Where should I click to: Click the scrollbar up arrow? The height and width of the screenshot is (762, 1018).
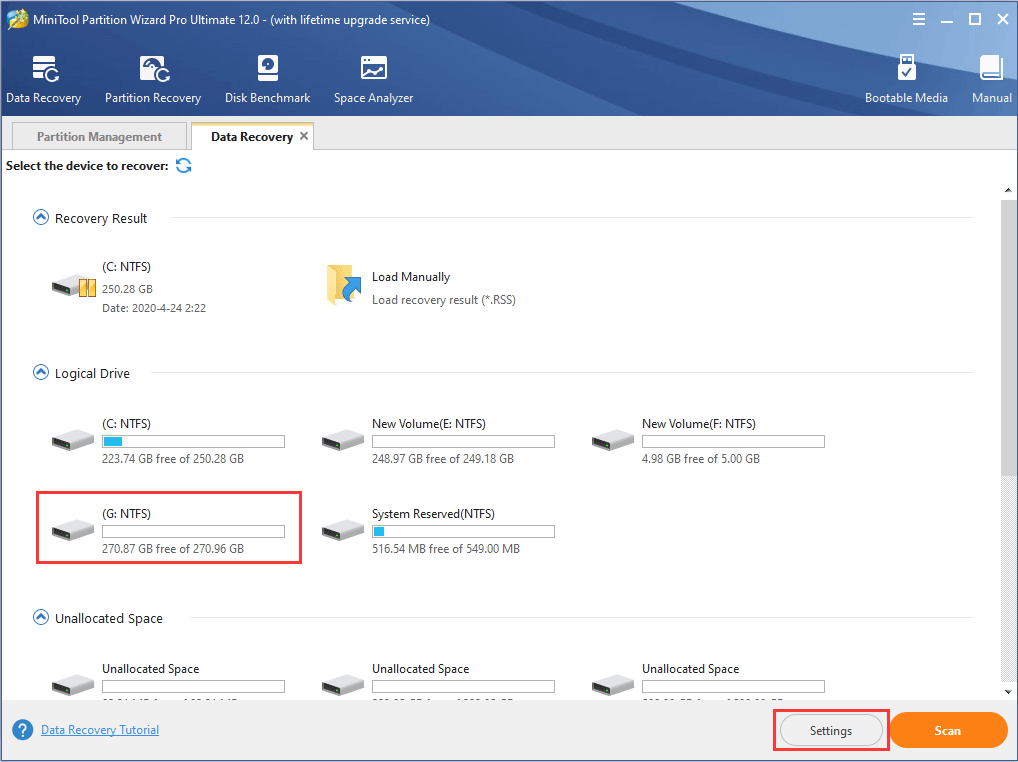(1008, 190)
